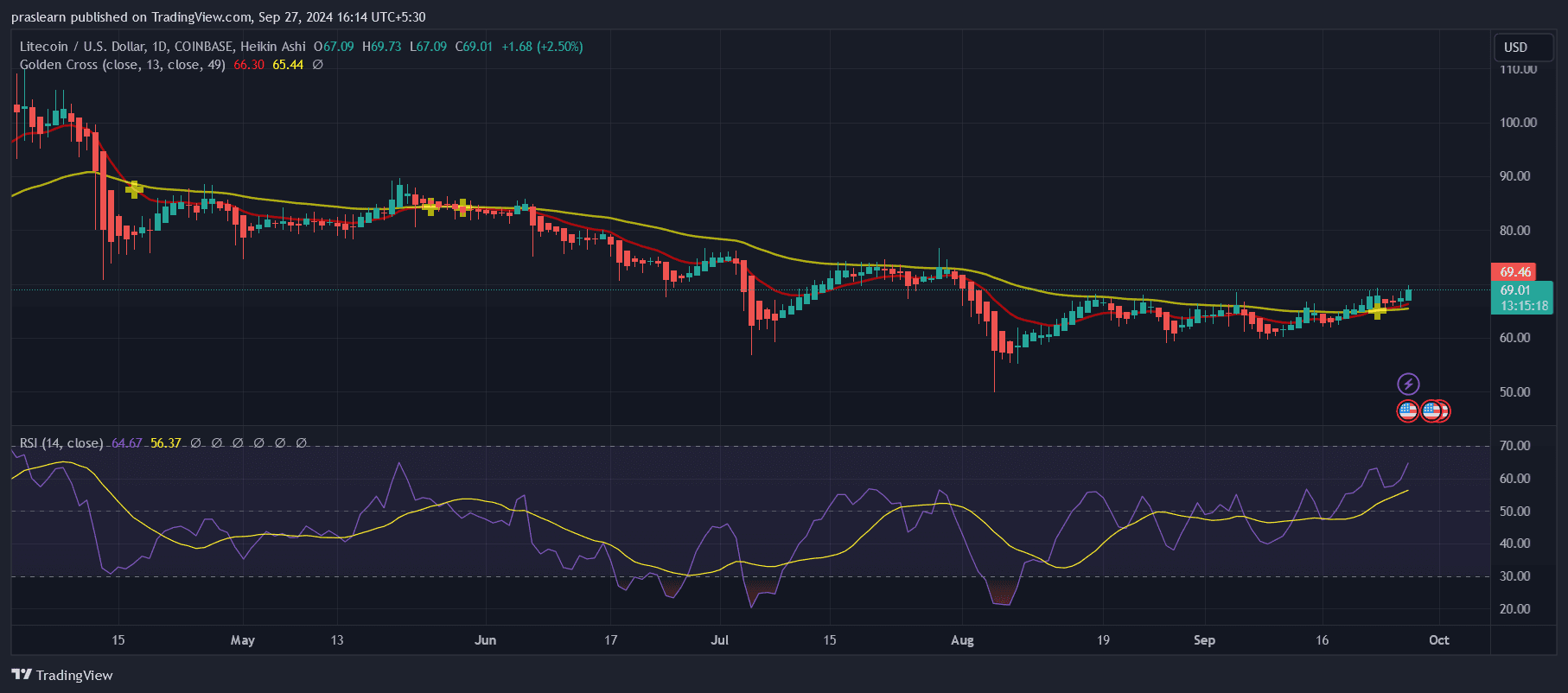Click the latest yellow golden cross marker in late September
Image resolution: width=1568 pixels, height=693 pixels.
tap(1378, 311)
